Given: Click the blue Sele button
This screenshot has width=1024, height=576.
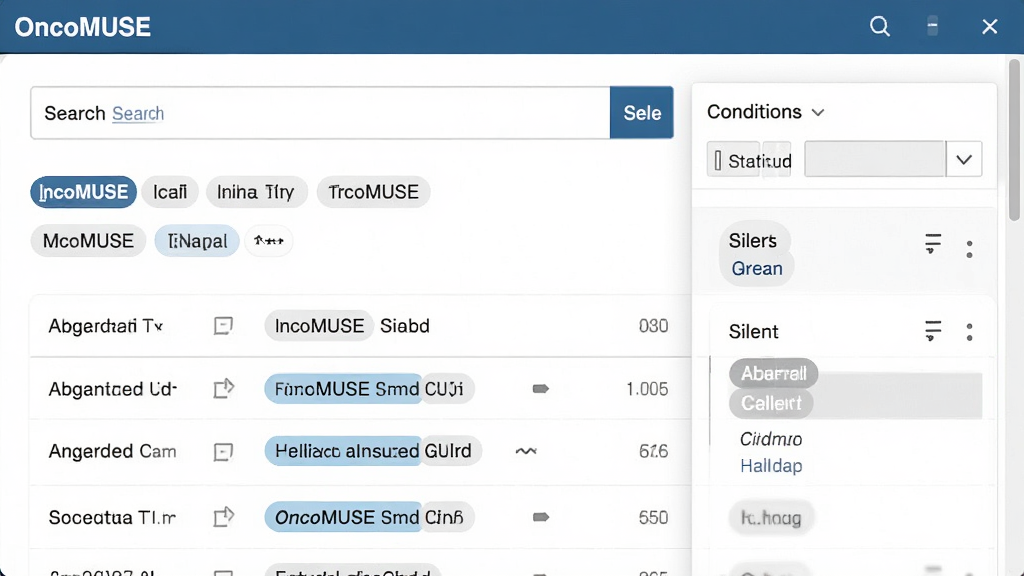Looking at the screenshot, I should click(x=641, y=113).
